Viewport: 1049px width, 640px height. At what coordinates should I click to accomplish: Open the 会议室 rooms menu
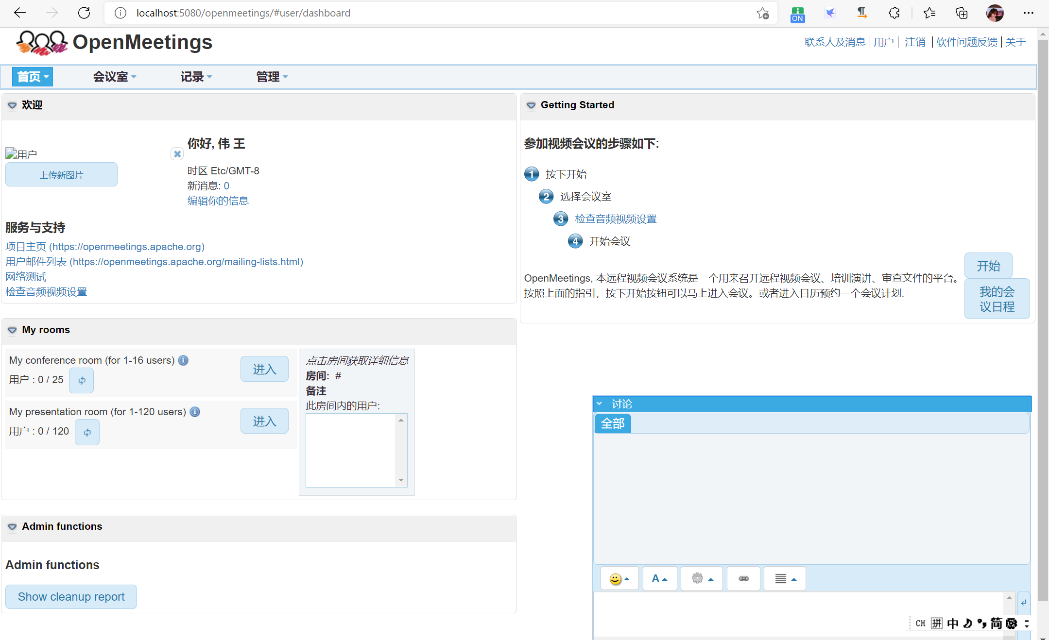(114, 77)
